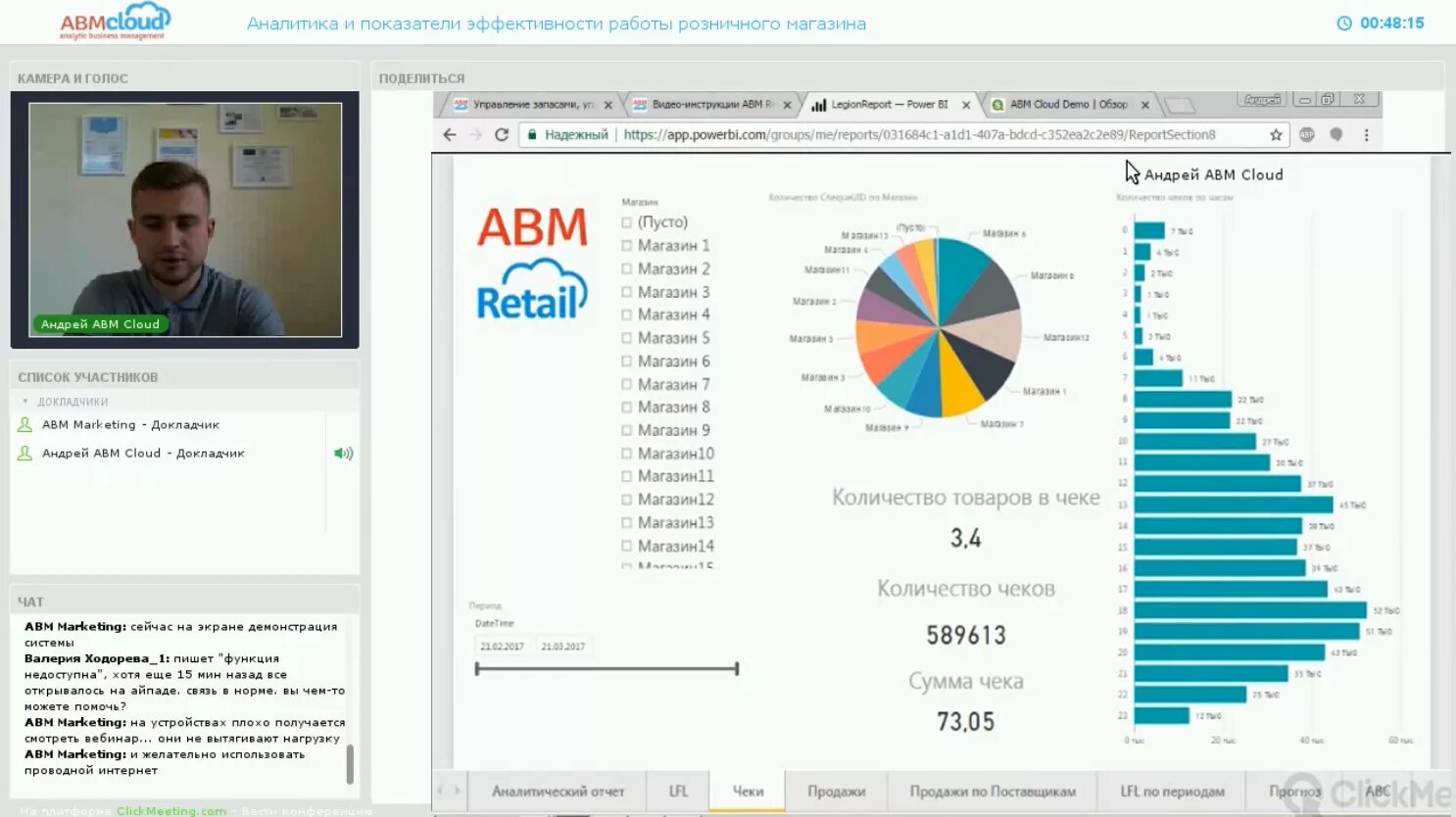Open the LFL report tab
This screenshot has width=1456, height=817.
(x=678, y=792)
